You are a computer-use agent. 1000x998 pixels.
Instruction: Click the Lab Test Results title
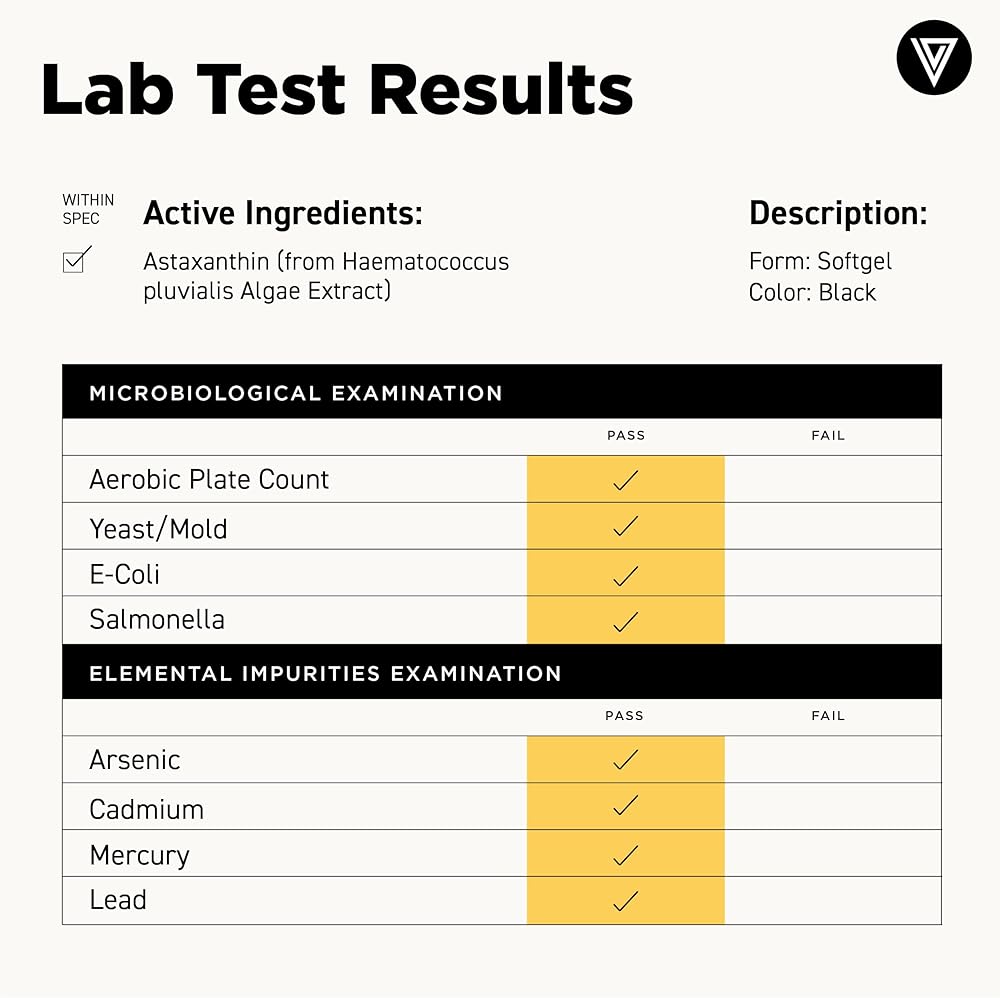(337, 88)
